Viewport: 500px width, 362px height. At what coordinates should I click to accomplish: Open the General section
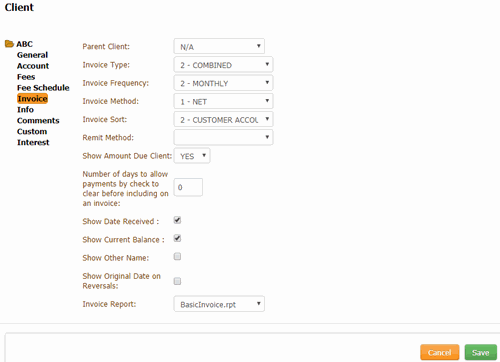[x=32, y=55]
